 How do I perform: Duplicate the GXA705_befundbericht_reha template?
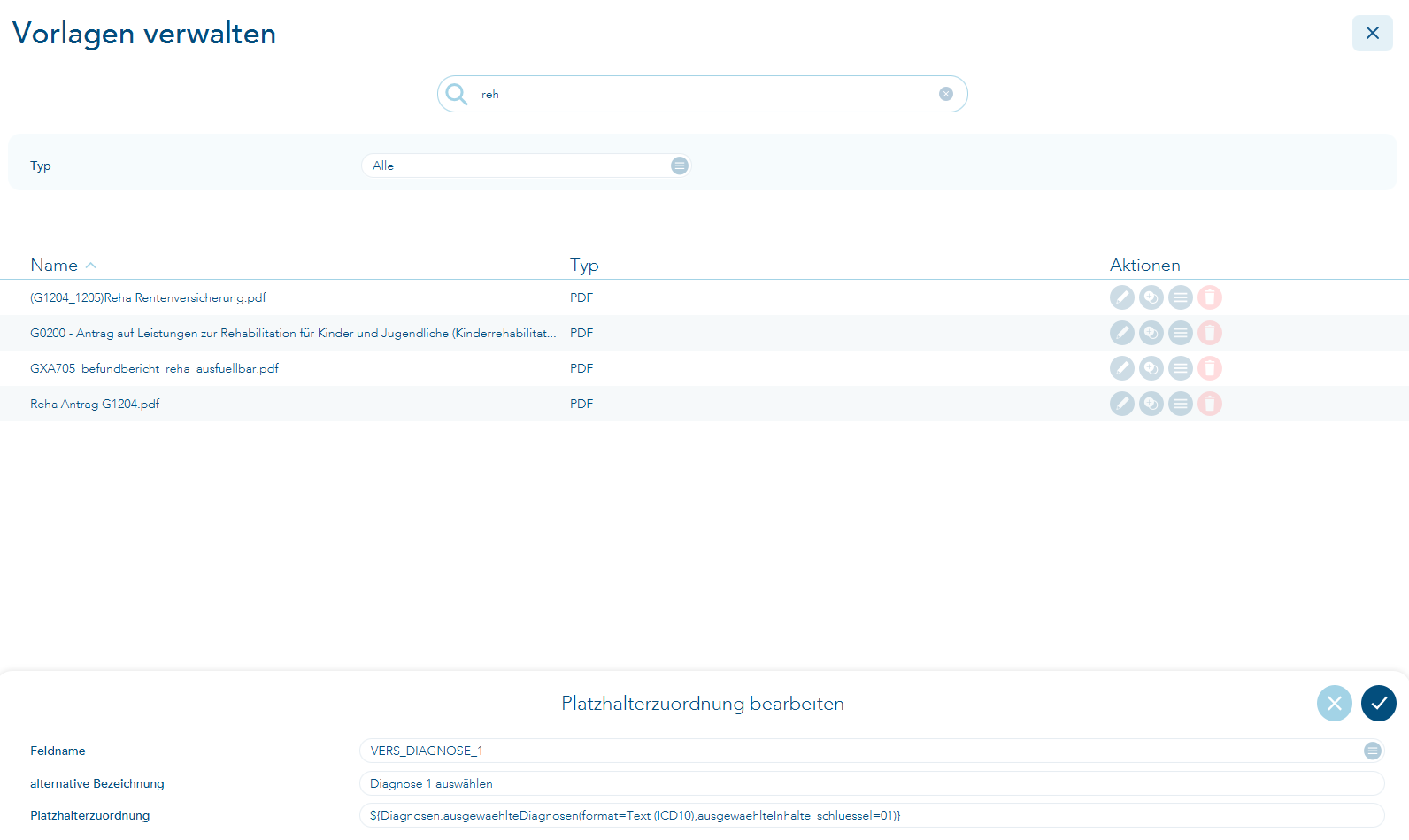pos(1151,368)
